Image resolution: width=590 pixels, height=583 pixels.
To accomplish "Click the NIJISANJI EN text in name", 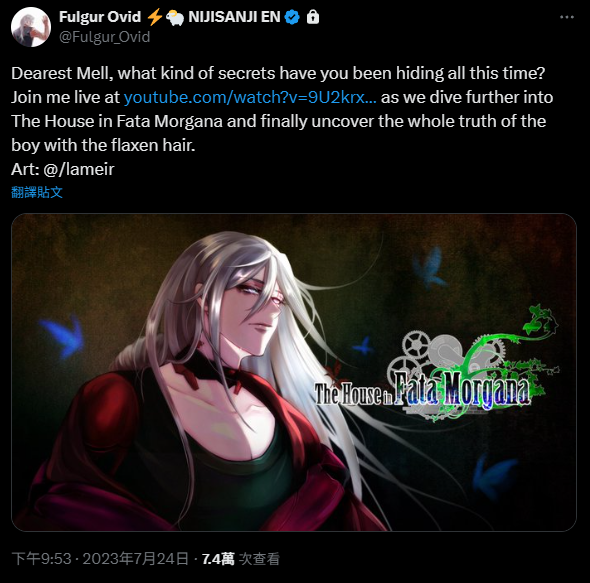I will click(x=234, y=17).
